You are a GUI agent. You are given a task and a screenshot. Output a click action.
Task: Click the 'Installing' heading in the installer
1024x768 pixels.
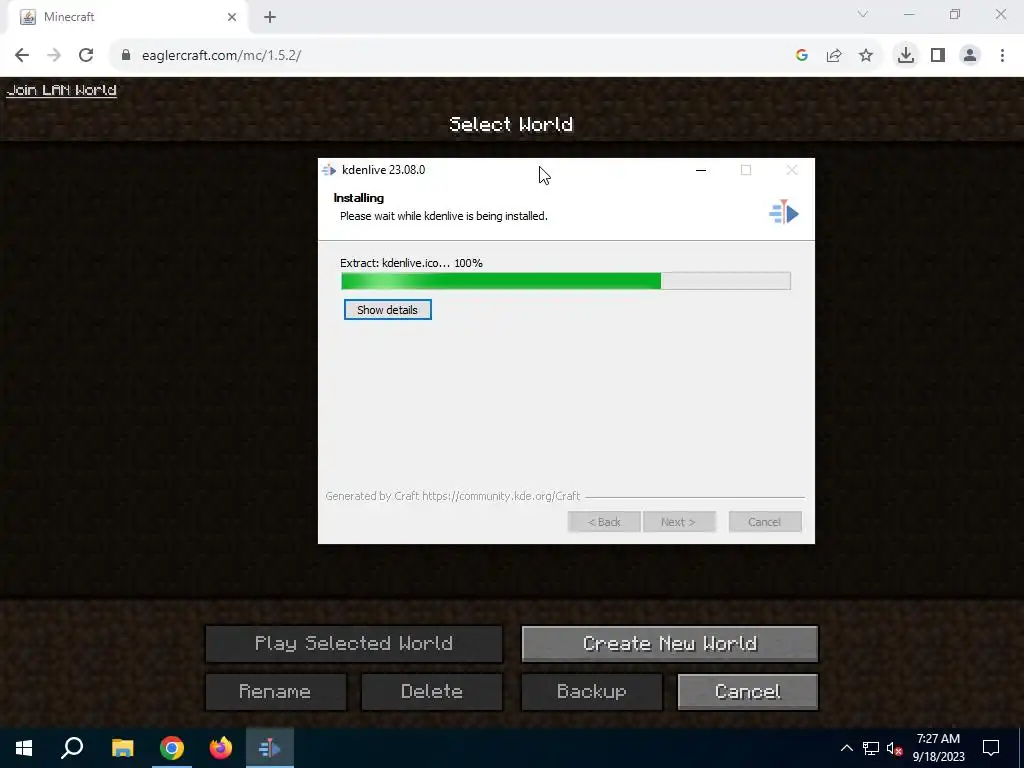(359, 198)
